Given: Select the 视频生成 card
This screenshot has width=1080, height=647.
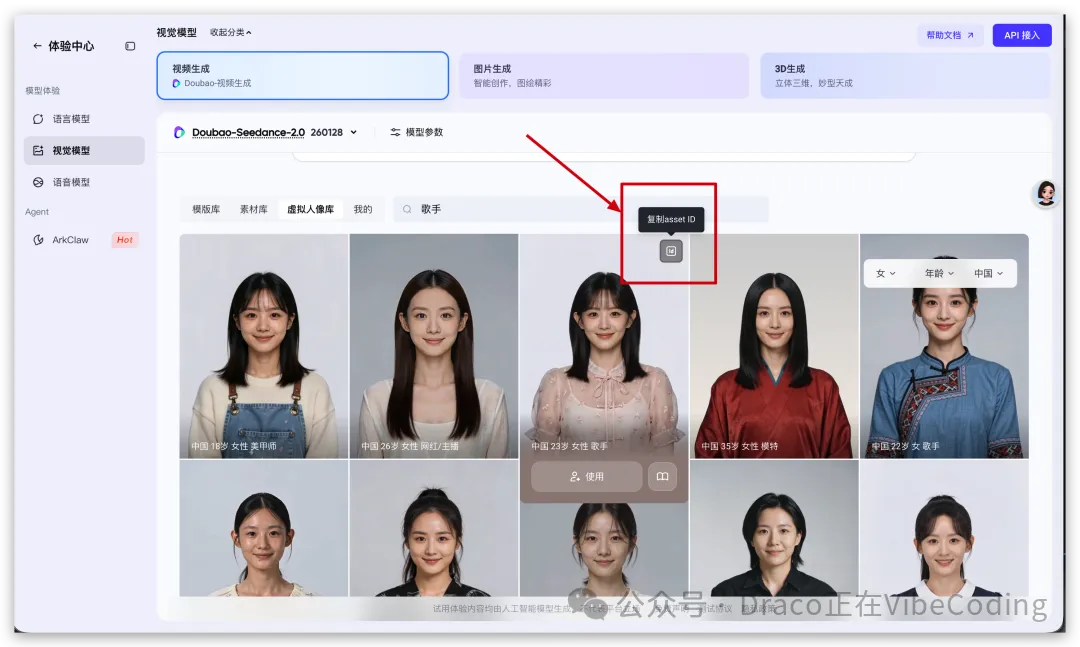Looking at the screenshot, I should pyautogui.click(x=302, y=75).
